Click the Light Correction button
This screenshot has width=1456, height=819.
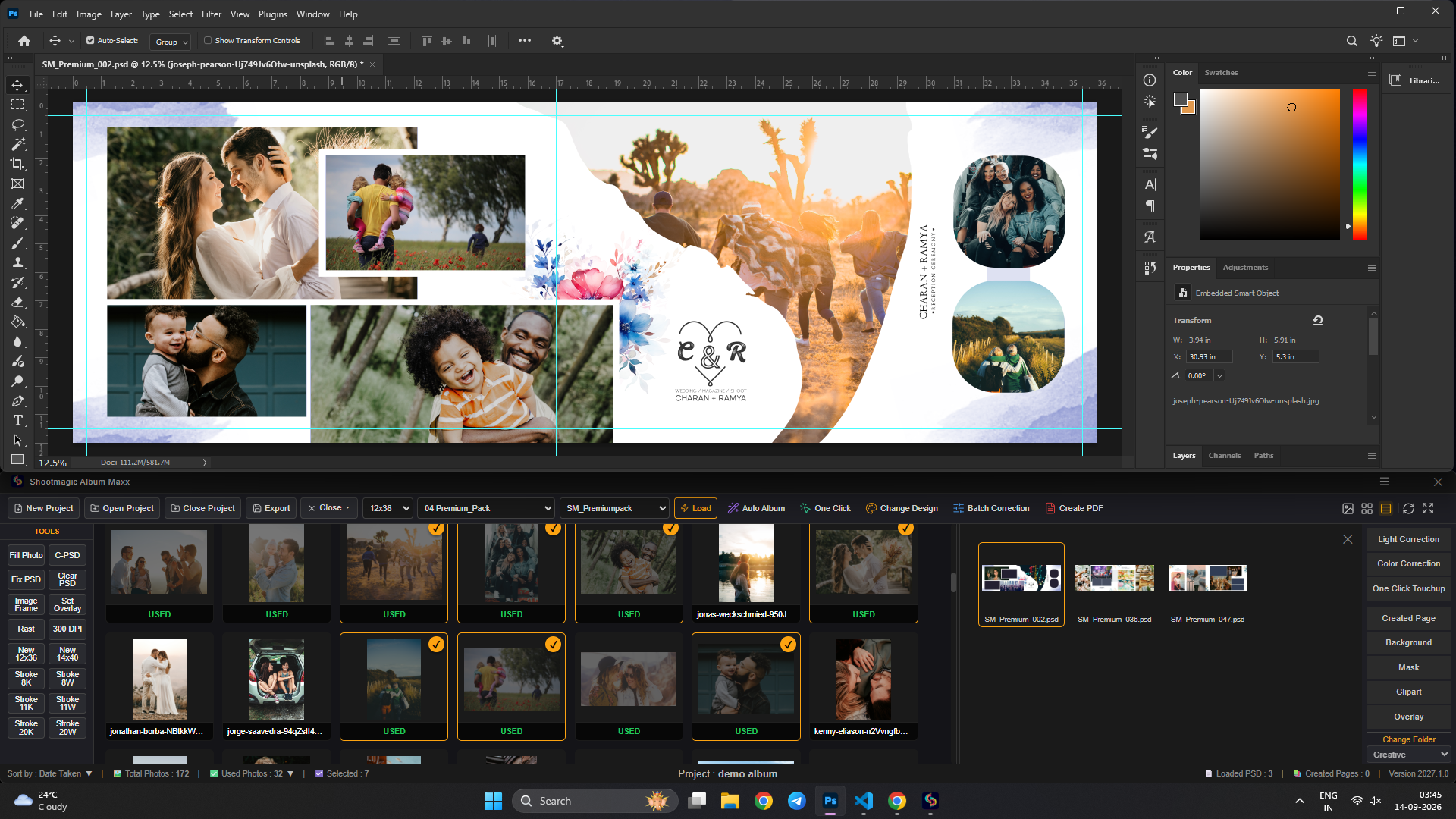tap(1408, 539)
